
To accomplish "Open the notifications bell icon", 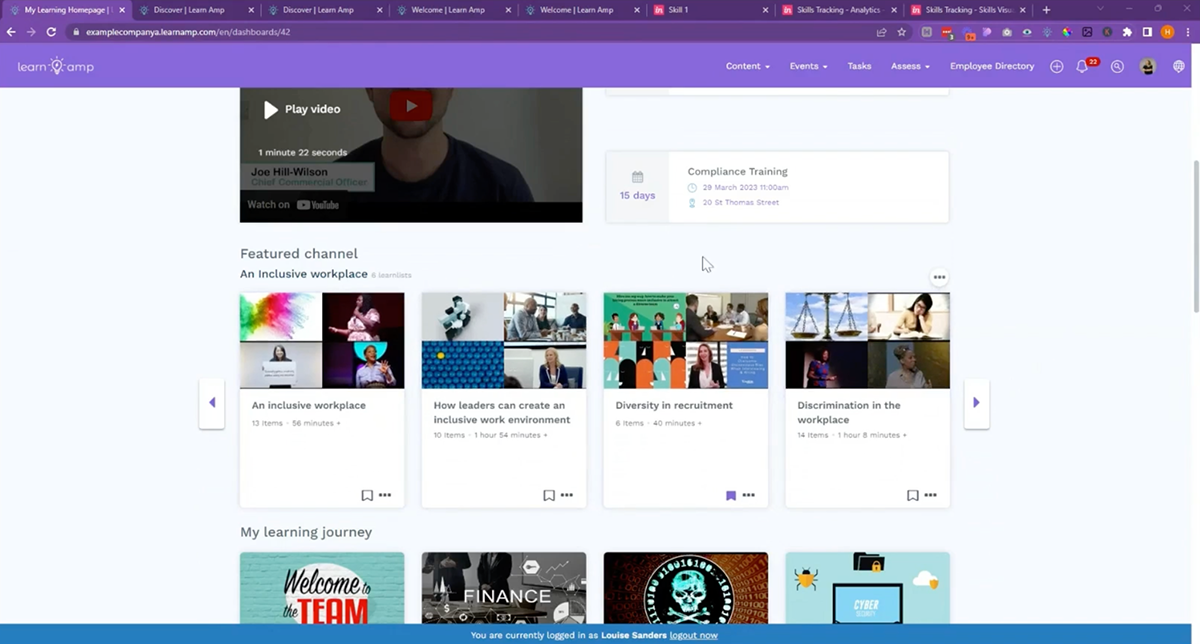I will (1082, 67).
